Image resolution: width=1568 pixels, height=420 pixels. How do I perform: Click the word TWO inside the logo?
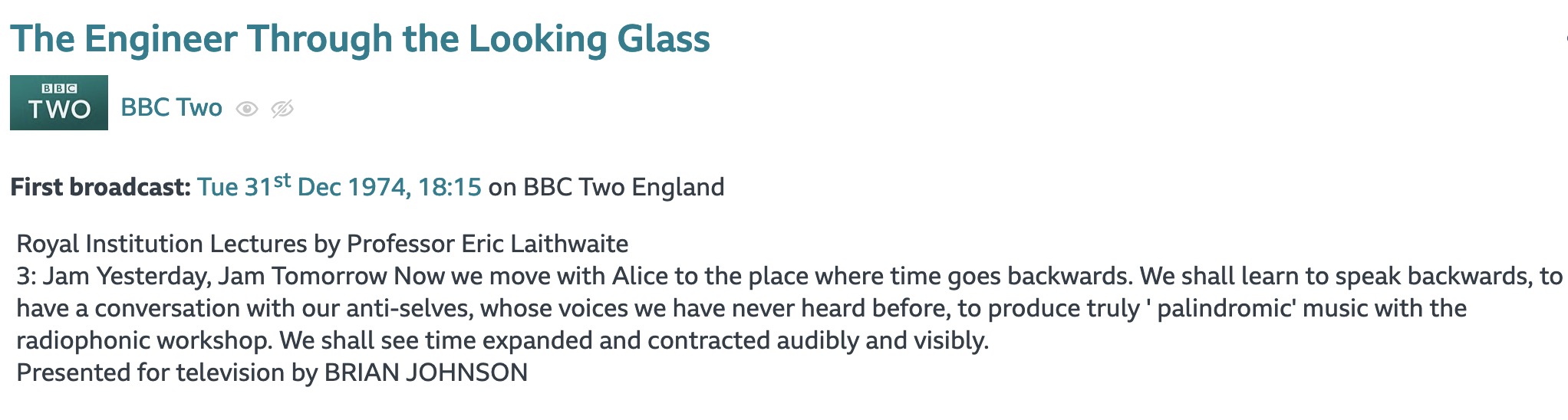[x=59, y=110]
